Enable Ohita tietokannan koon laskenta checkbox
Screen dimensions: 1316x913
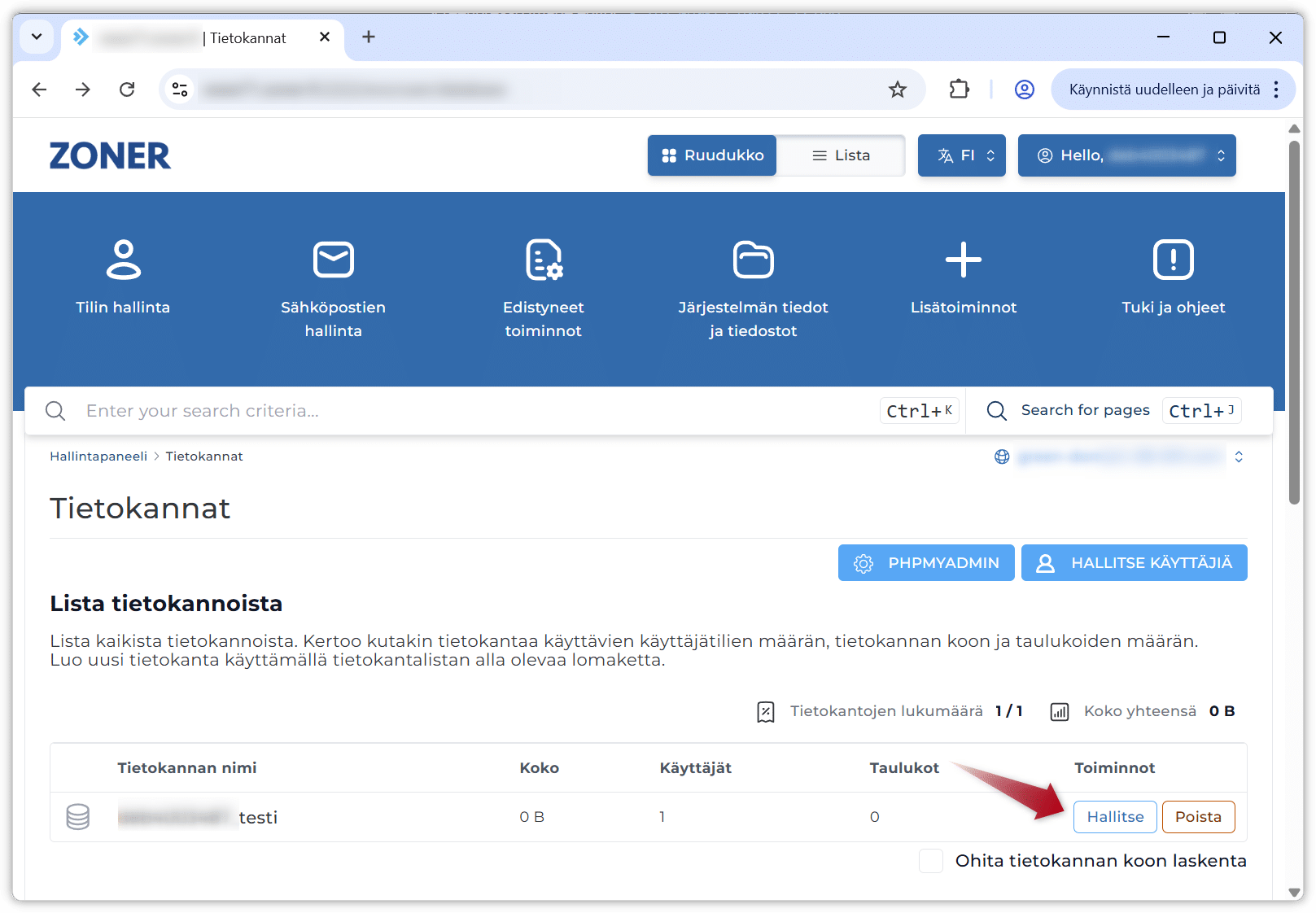(x=930, y=861)
